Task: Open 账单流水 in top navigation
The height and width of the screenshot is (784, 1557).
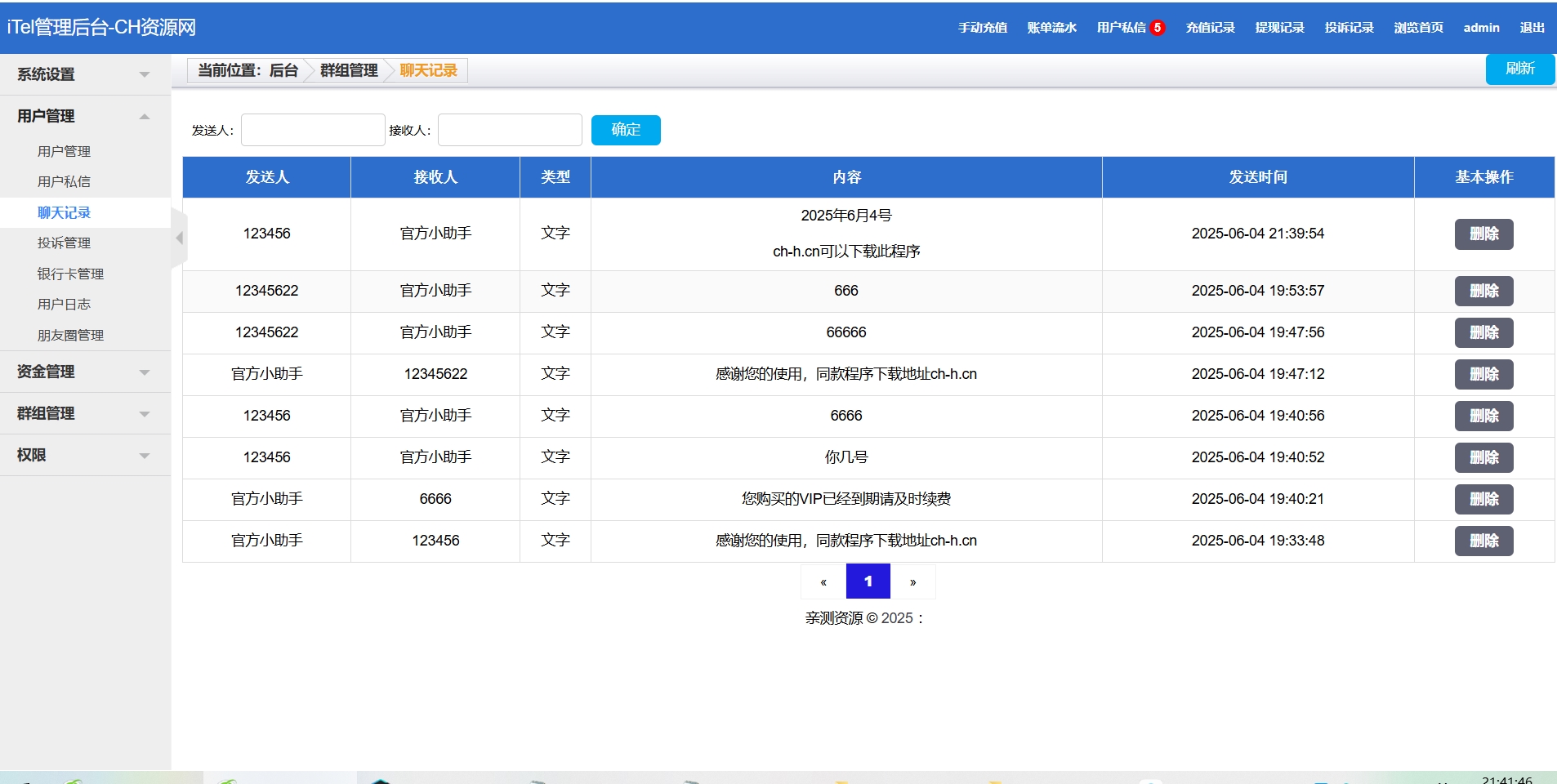Action: [1052, 28]
